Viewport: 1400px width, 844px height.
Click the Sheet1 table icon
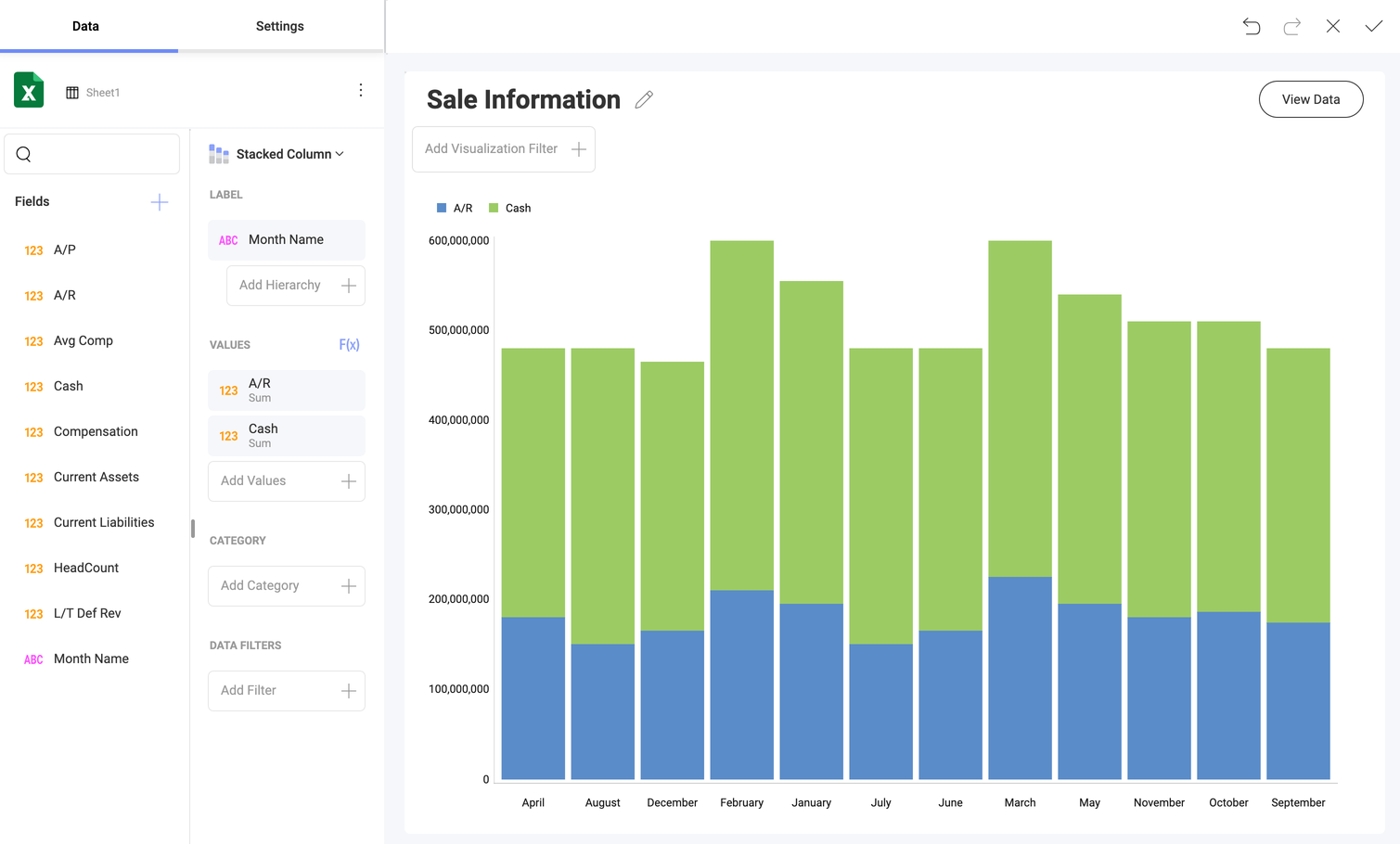click(x=72, y=93)
